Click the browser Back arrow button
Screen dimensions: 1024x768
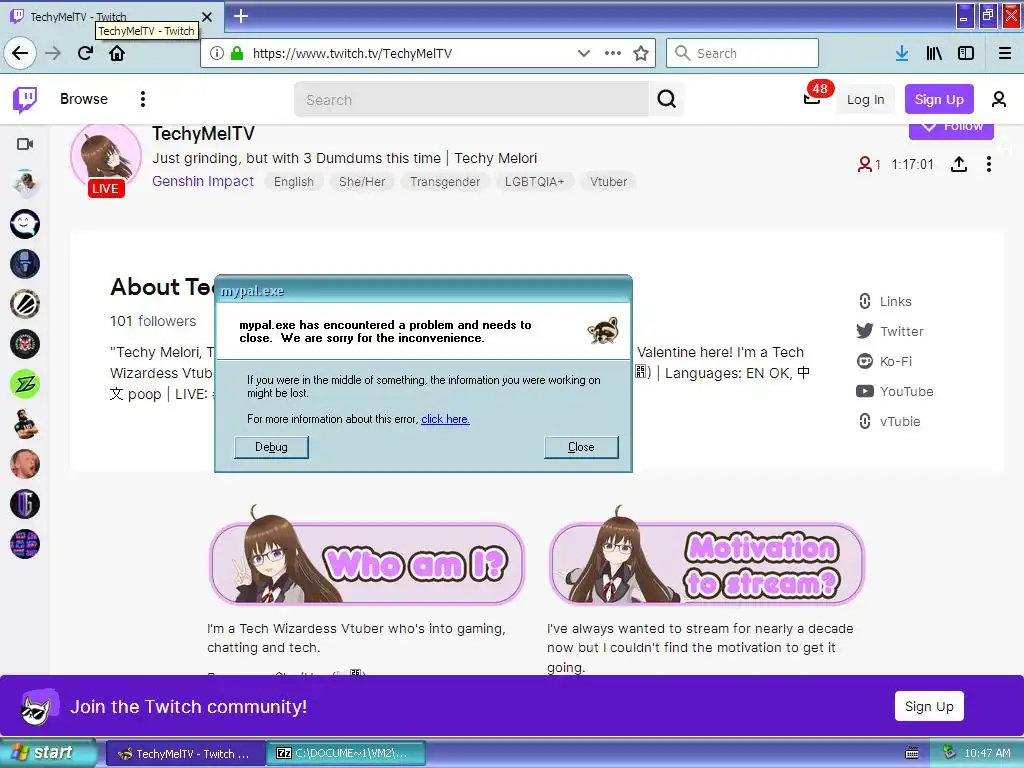20,53
